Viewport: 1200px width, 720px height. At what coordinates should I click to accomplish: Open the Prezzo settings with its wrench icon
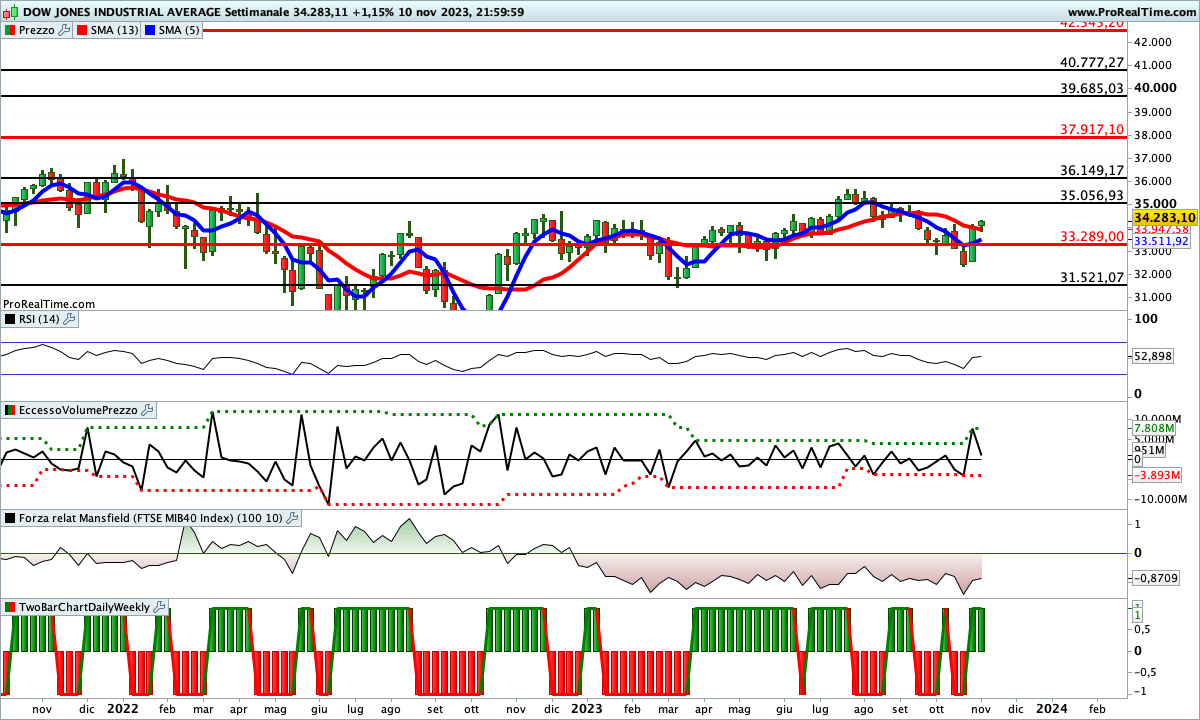[x=63, y=29]
